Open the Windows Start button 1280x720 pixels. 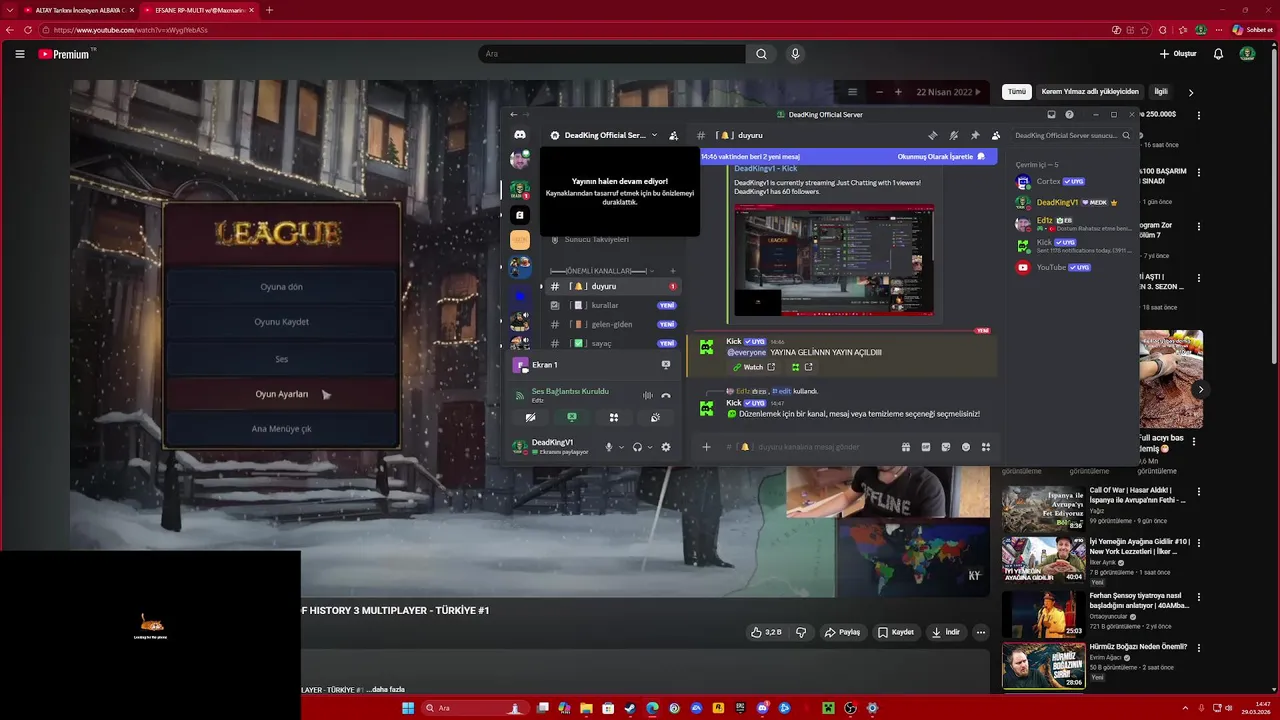[x=408, y=708]
